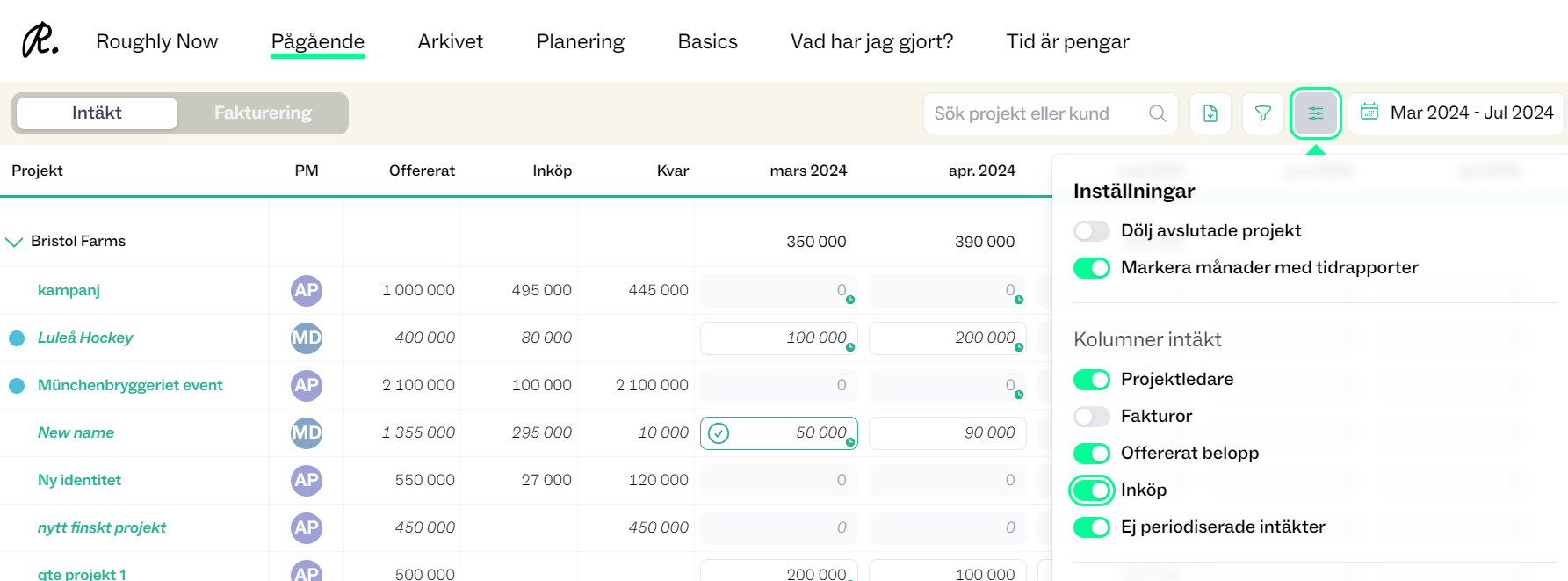Image resolution: width=1568 pixels, height=581 pixels.
Task: Switch to the Fakturering view
Action: click(263, 113)
